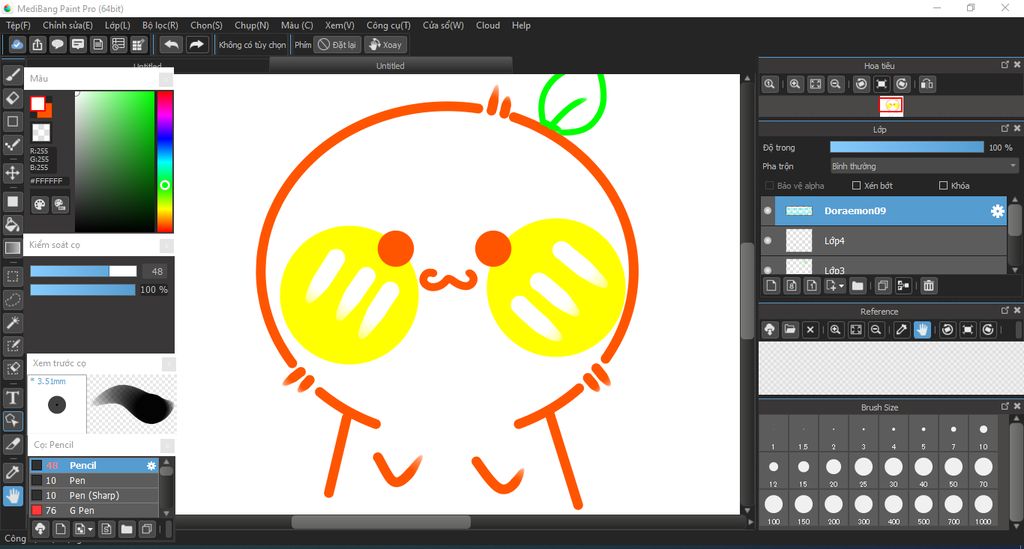The width and height of the screenshot is (1024, 549).
Task: Click the Đặt lại button
Action: [x=338, y=44]
